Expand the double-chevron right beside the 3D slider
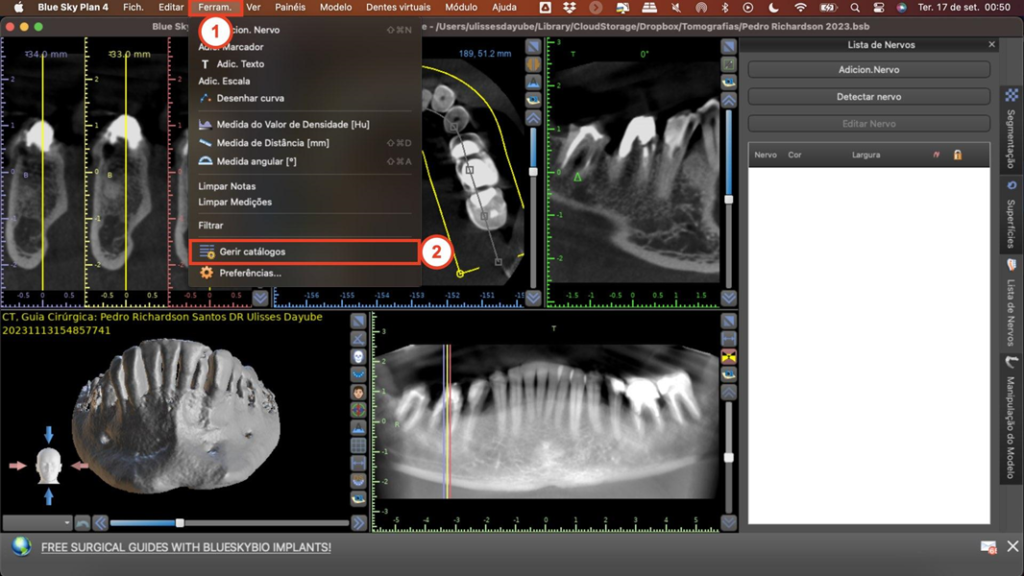The width and height of the screenshot is (1024, 576). tap(358, 522)
